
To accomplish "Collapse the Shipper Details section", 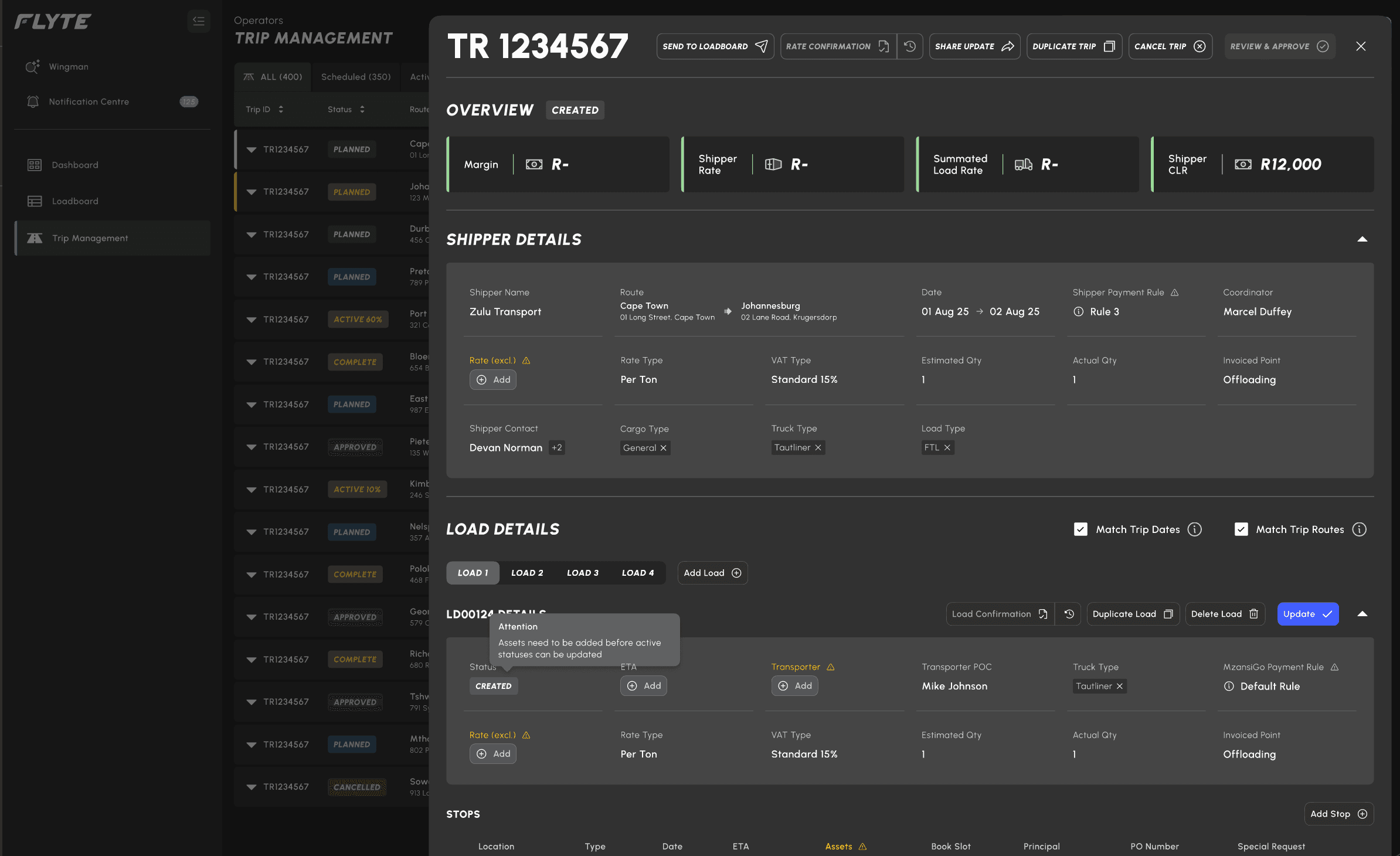I will tap(1363, 239).
